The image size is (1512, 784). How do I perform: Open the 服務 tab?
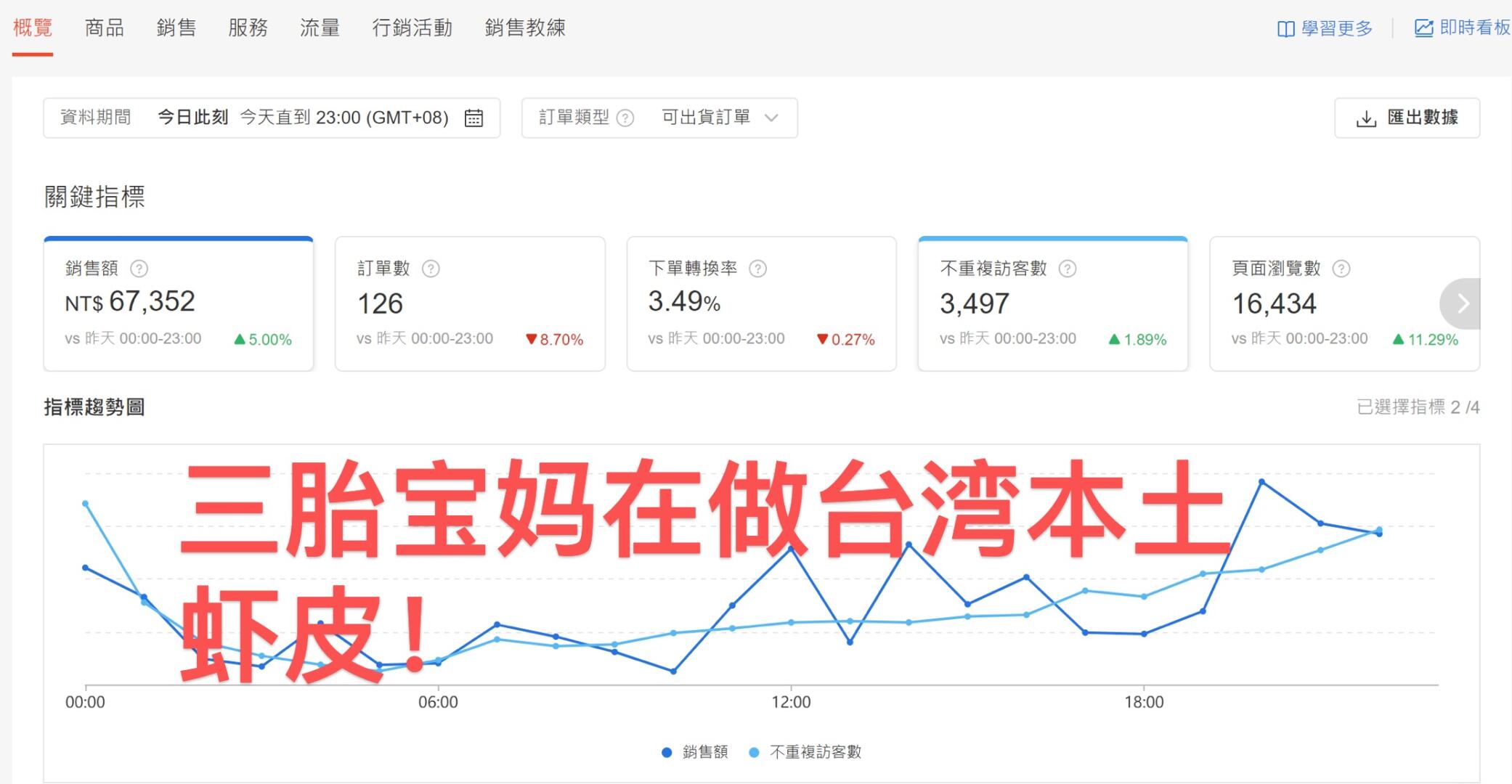248,28
